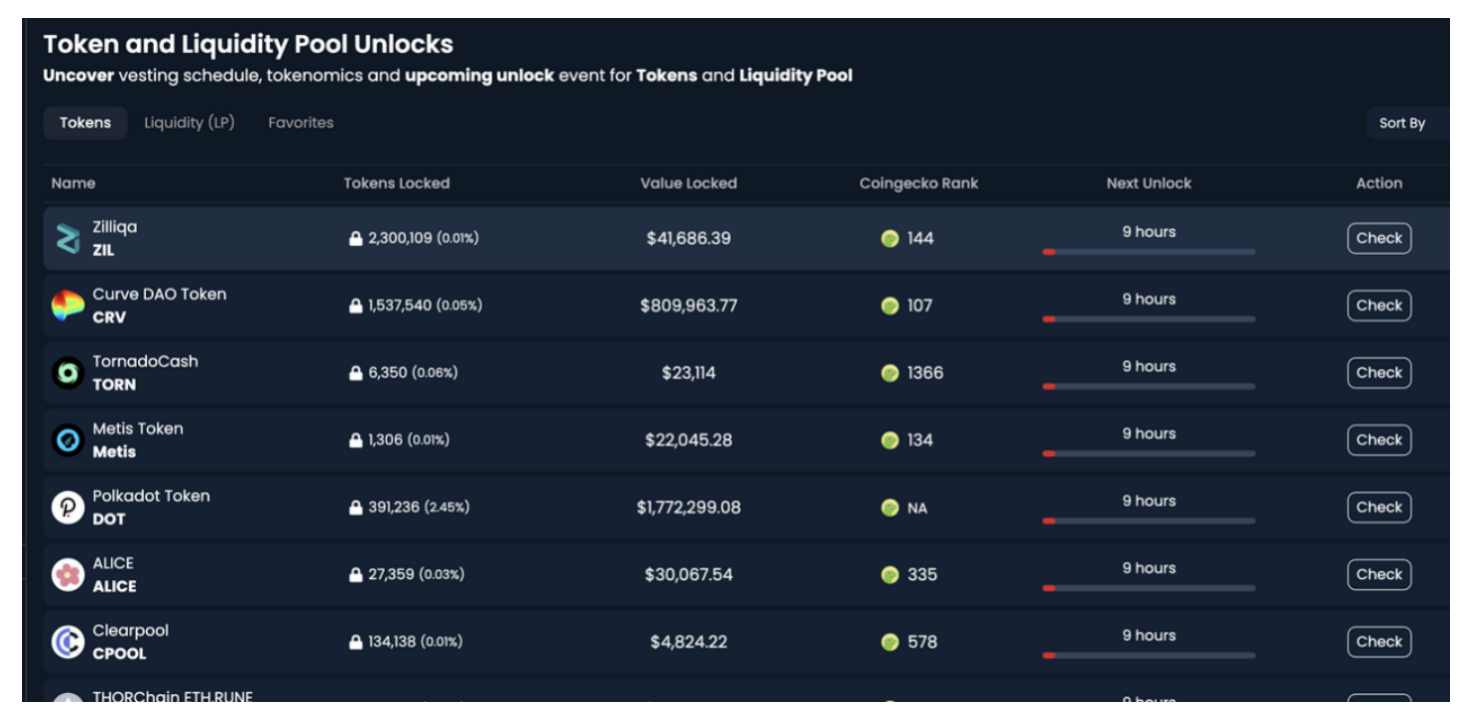This screenshot has width=1472, height=714.
Task: Click the $22,045.28 value locked
Action: click(x=689, y=440)
